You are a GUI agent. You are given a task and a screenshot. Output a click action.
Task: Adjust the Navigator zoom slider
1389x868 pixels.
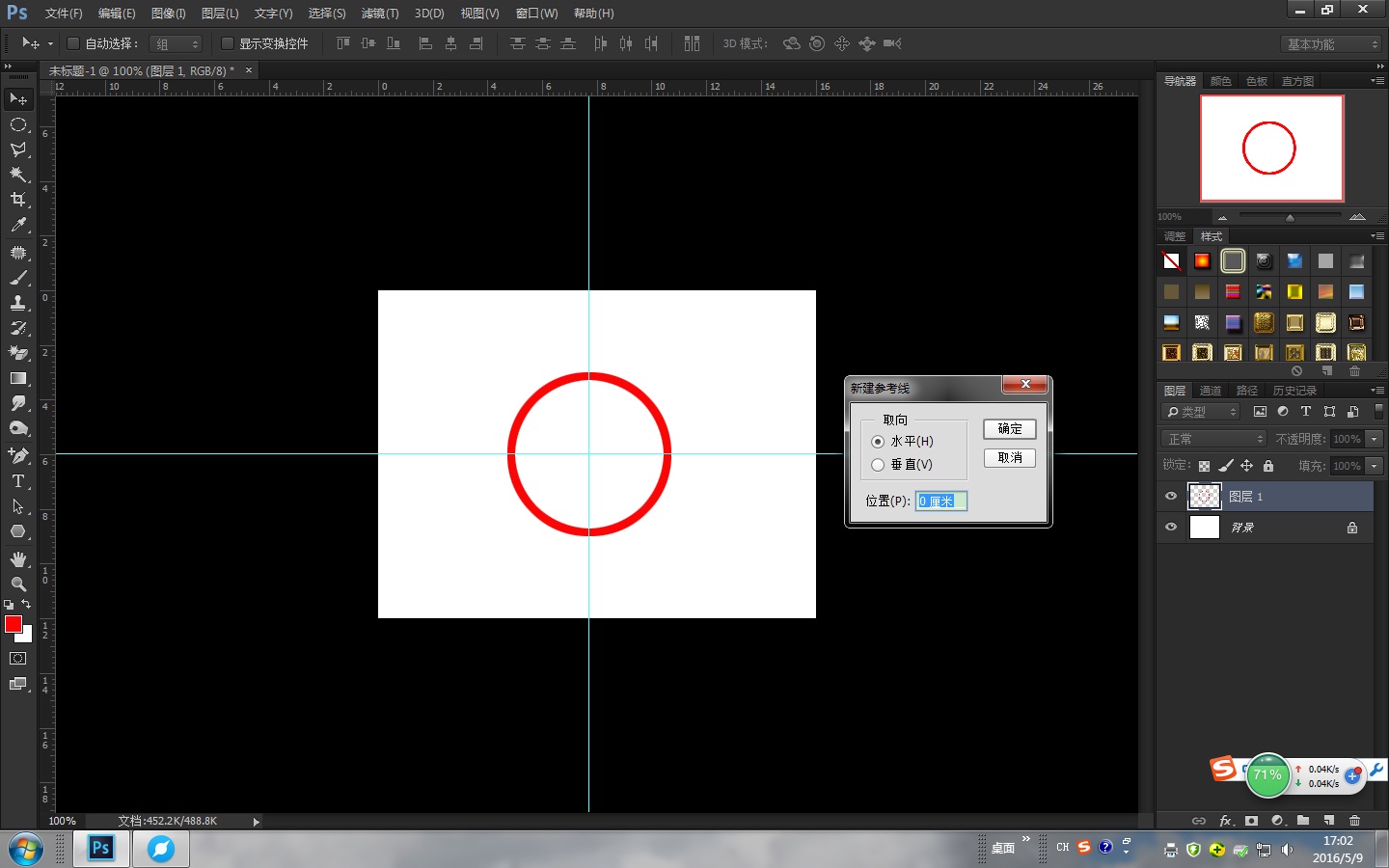coord(1290,217)
